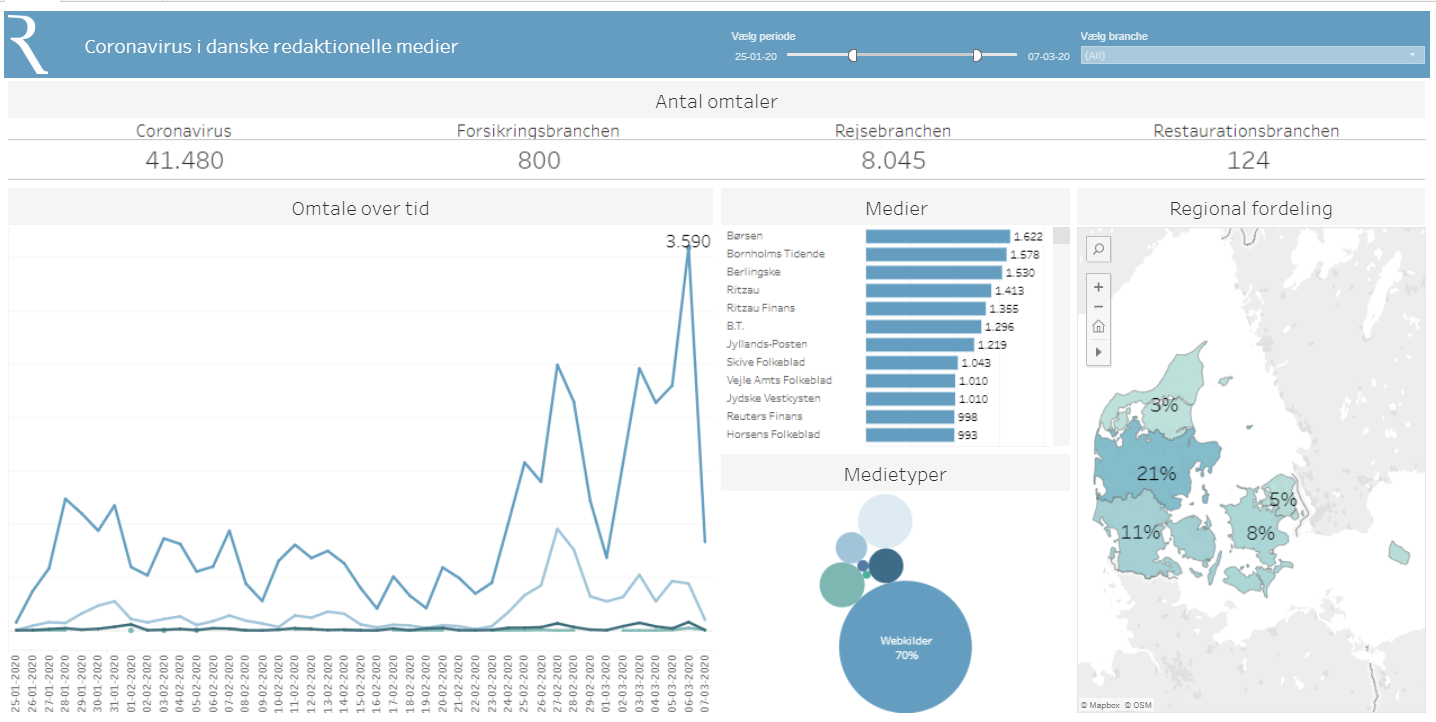Click the 3.590 peak on the line chart
The height and width of the screenshot is (722, 1436).
click(688, 244)
